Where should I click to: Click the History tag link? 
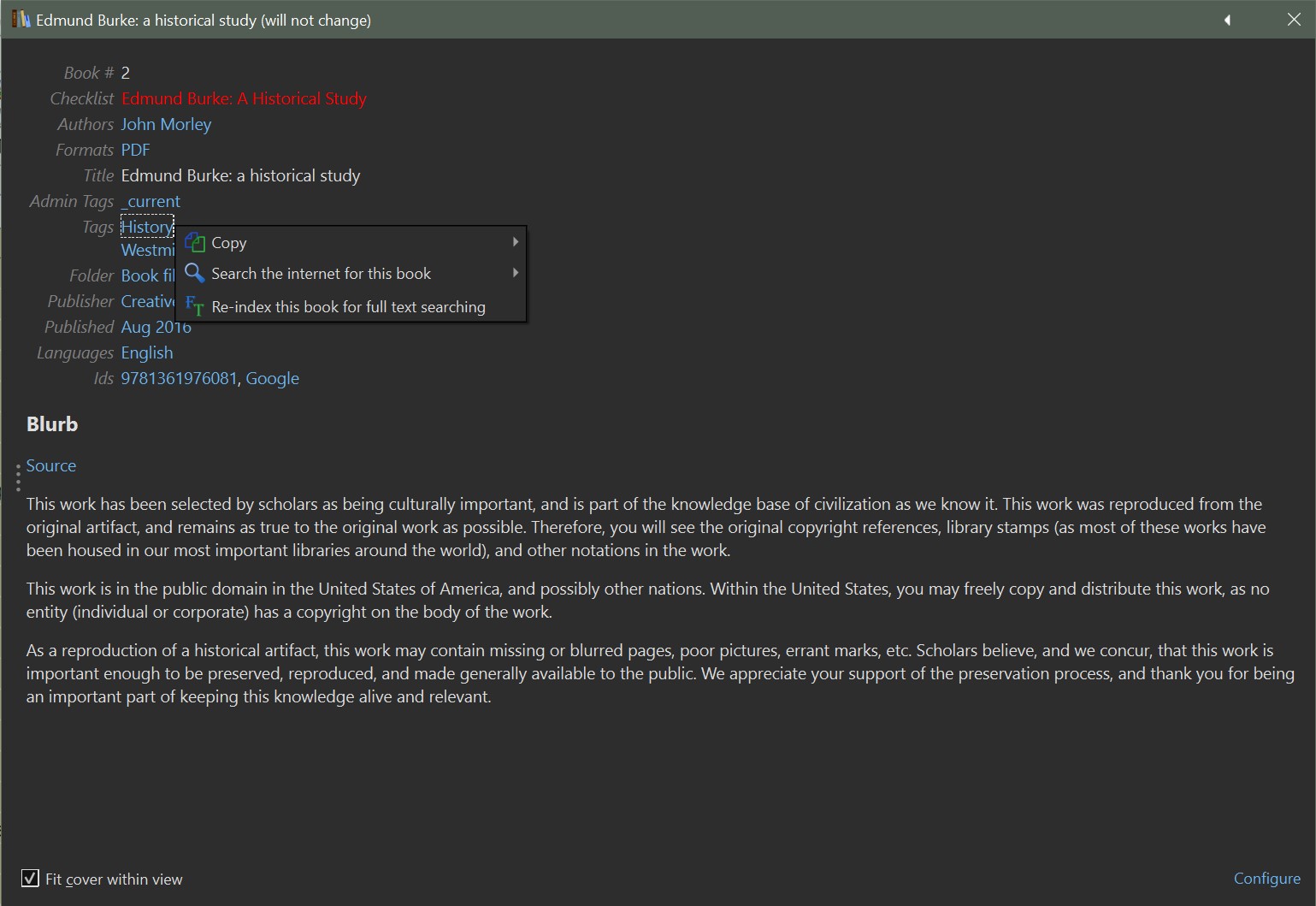click(x=146, y=227)
